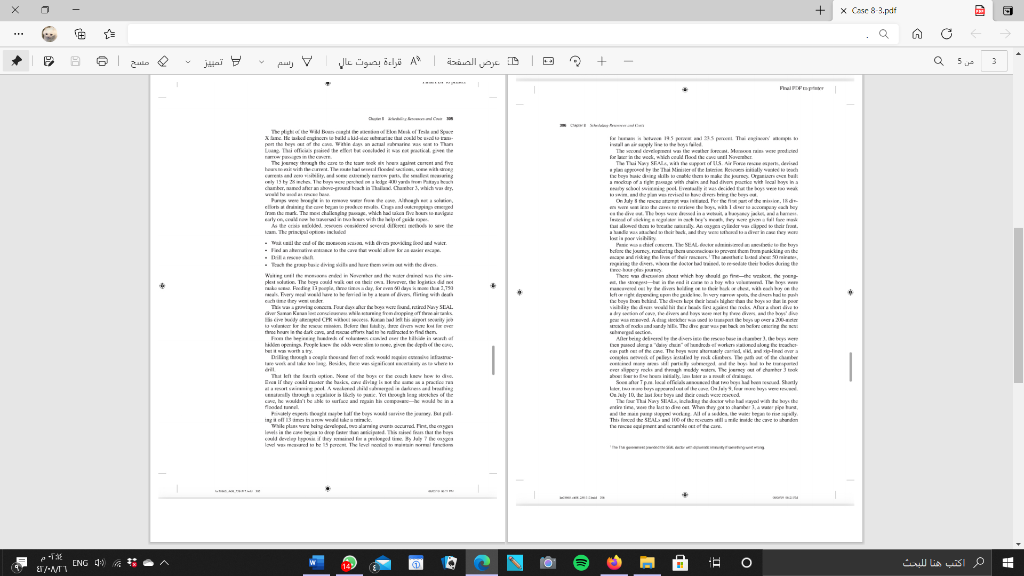Click the page number field showing 3

pos(994,61)
